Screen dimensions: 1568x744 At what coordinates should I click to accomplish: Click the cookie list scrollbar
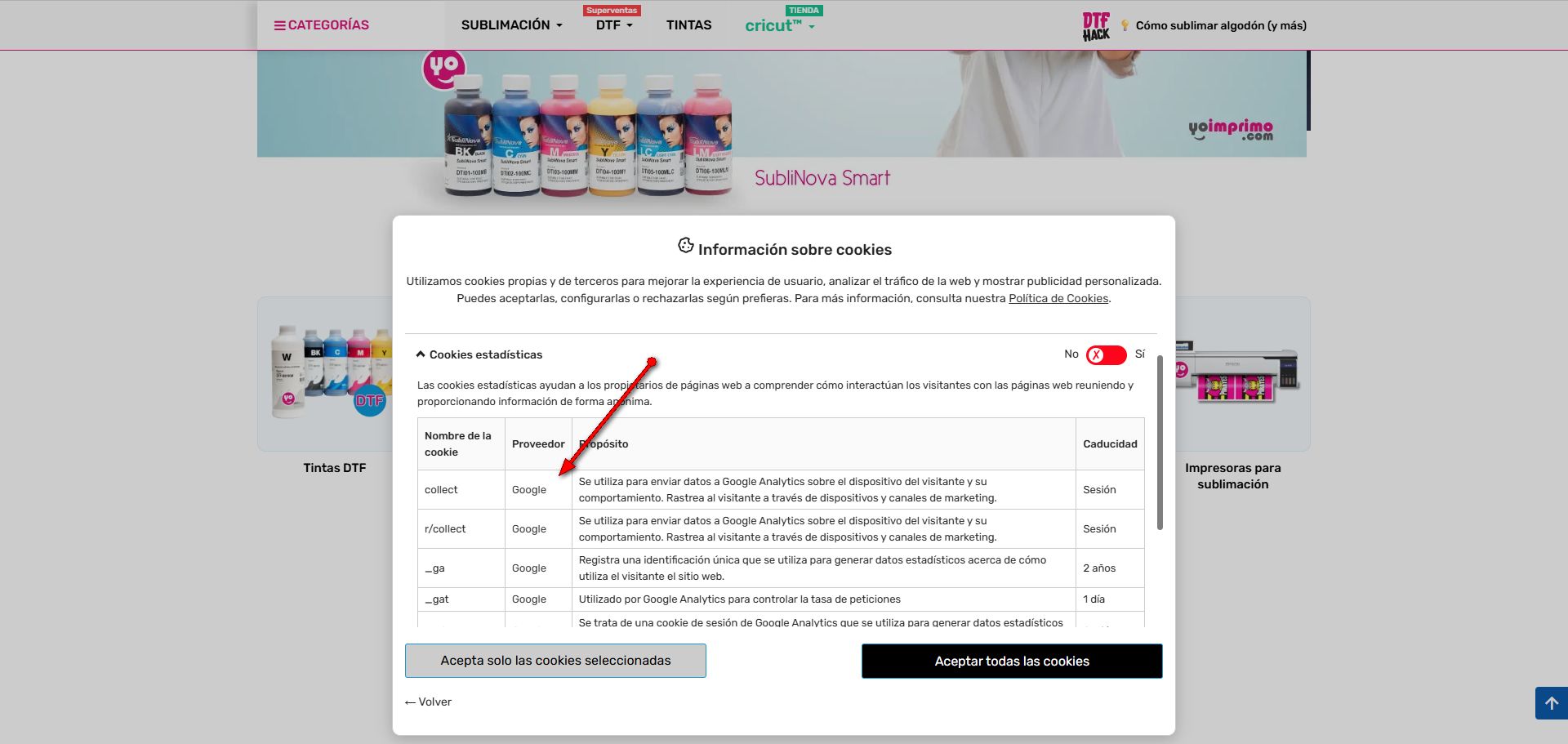pyautogui.click(x=1160, y=443)
